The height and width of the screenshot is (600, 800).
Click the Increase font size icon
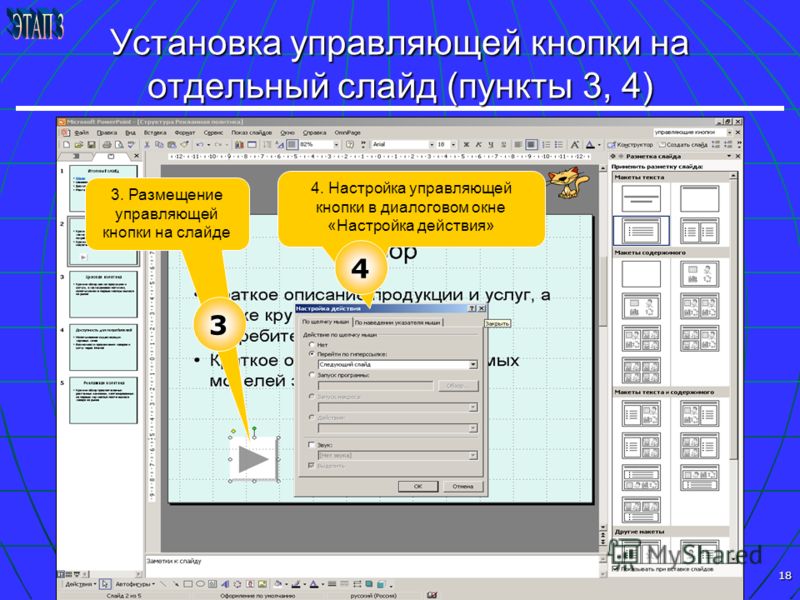(574, 145)
